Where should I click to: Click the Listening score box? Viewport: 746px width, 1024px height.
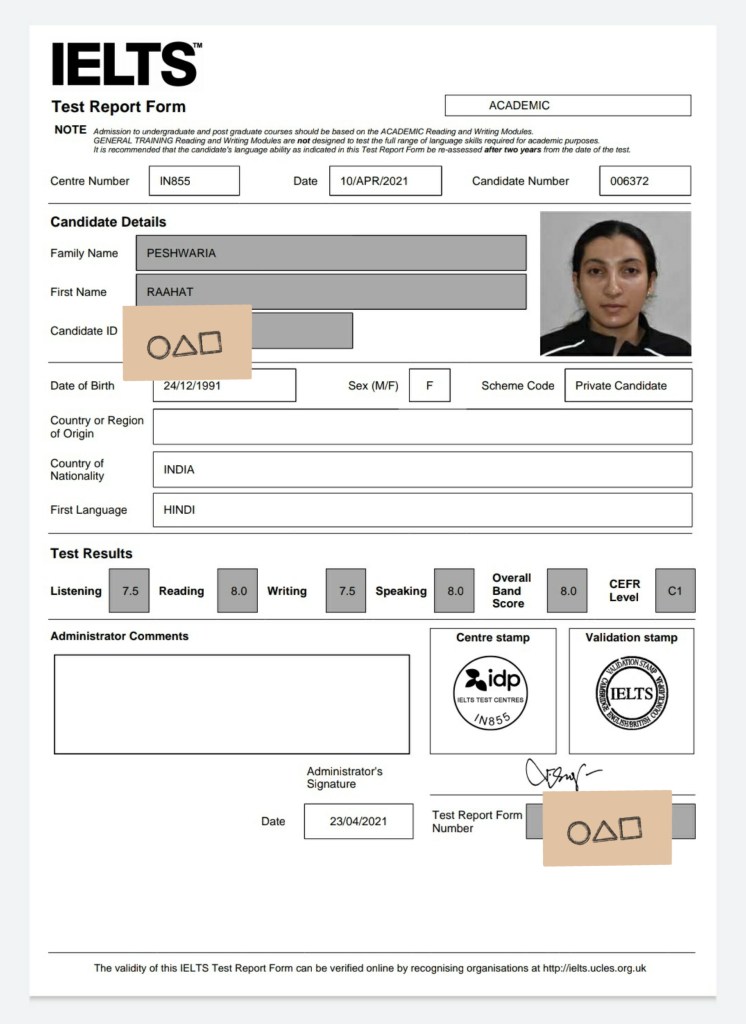click(x=130, y=591)
